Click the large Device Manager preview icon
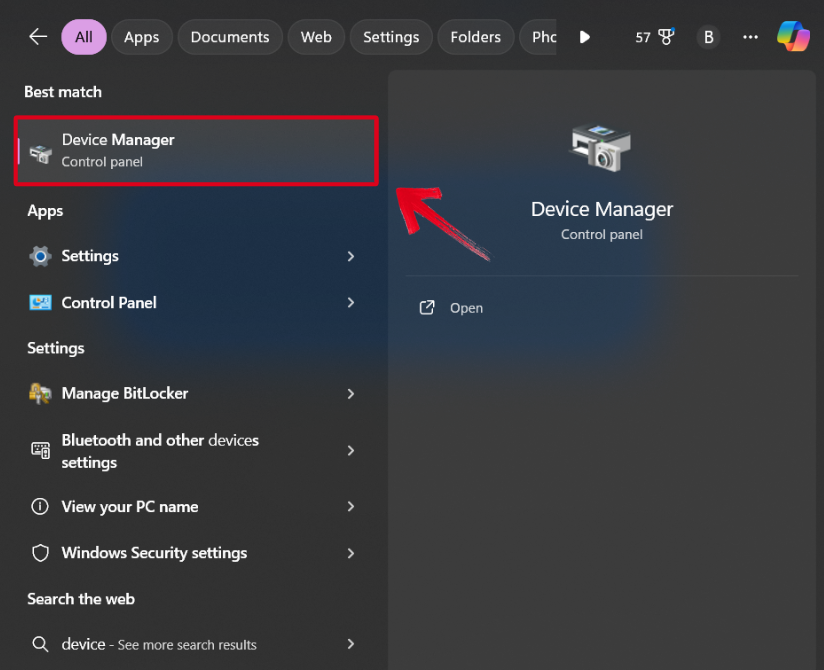This screenshot has height=670, width=824. tap(600, 148)
